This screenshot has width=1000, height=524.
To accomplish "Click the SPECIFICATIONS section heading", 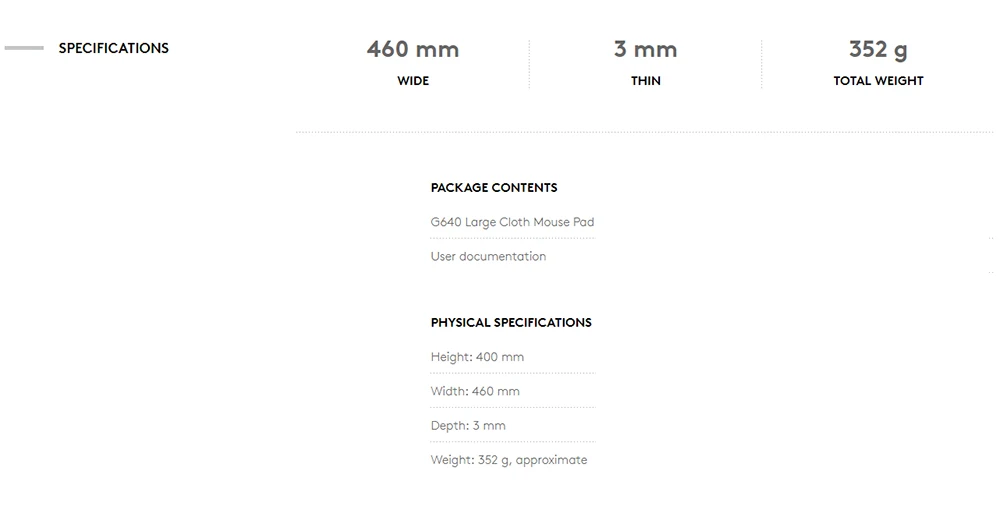I will click(114, 48).
